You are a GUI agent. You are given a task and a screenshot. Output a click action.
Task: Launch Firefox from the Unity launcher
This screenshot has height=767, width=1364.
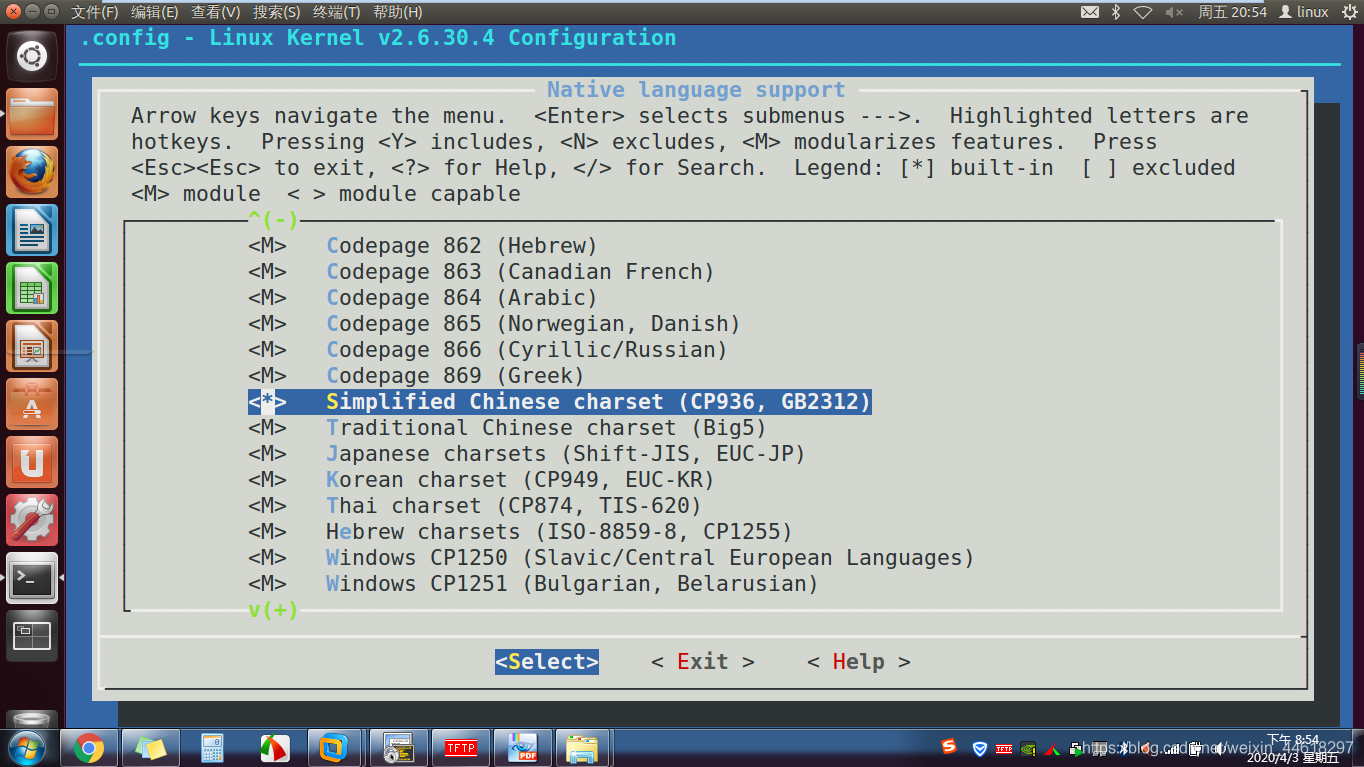[32, 172]
